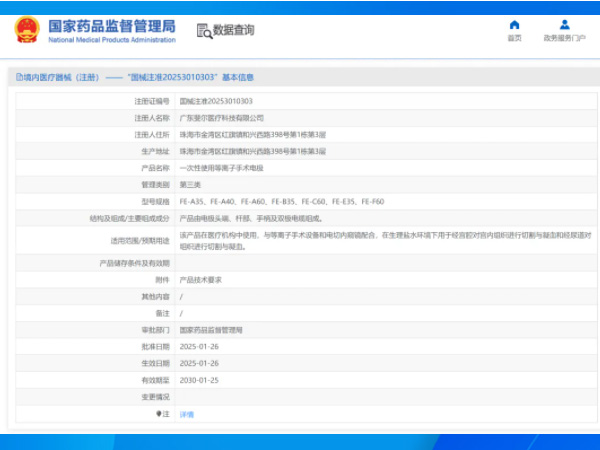The image size is (600, 450).
Task: Click the 产品名称 label
Action: click(155, 168)
